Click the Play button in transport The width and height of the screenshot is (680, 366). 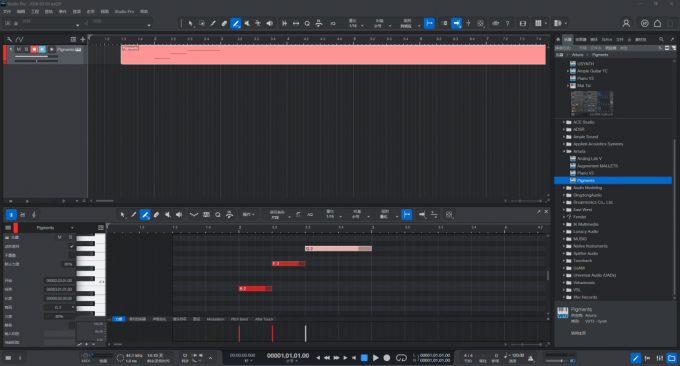(x=376, y=358)
